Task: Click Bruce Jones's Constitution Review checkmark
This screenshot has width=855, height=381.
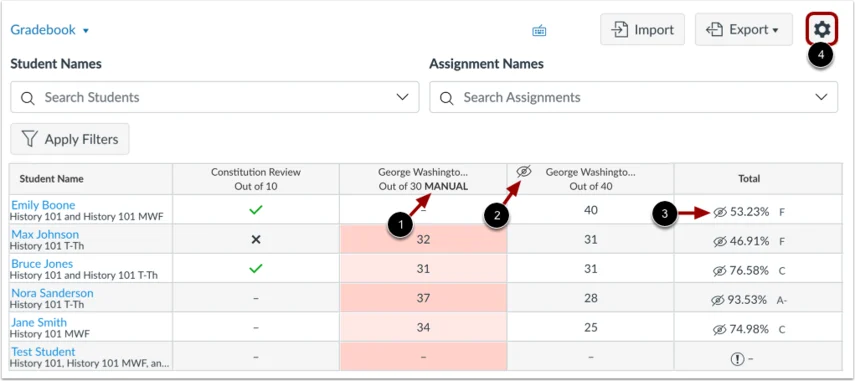Action: point(256,269)
